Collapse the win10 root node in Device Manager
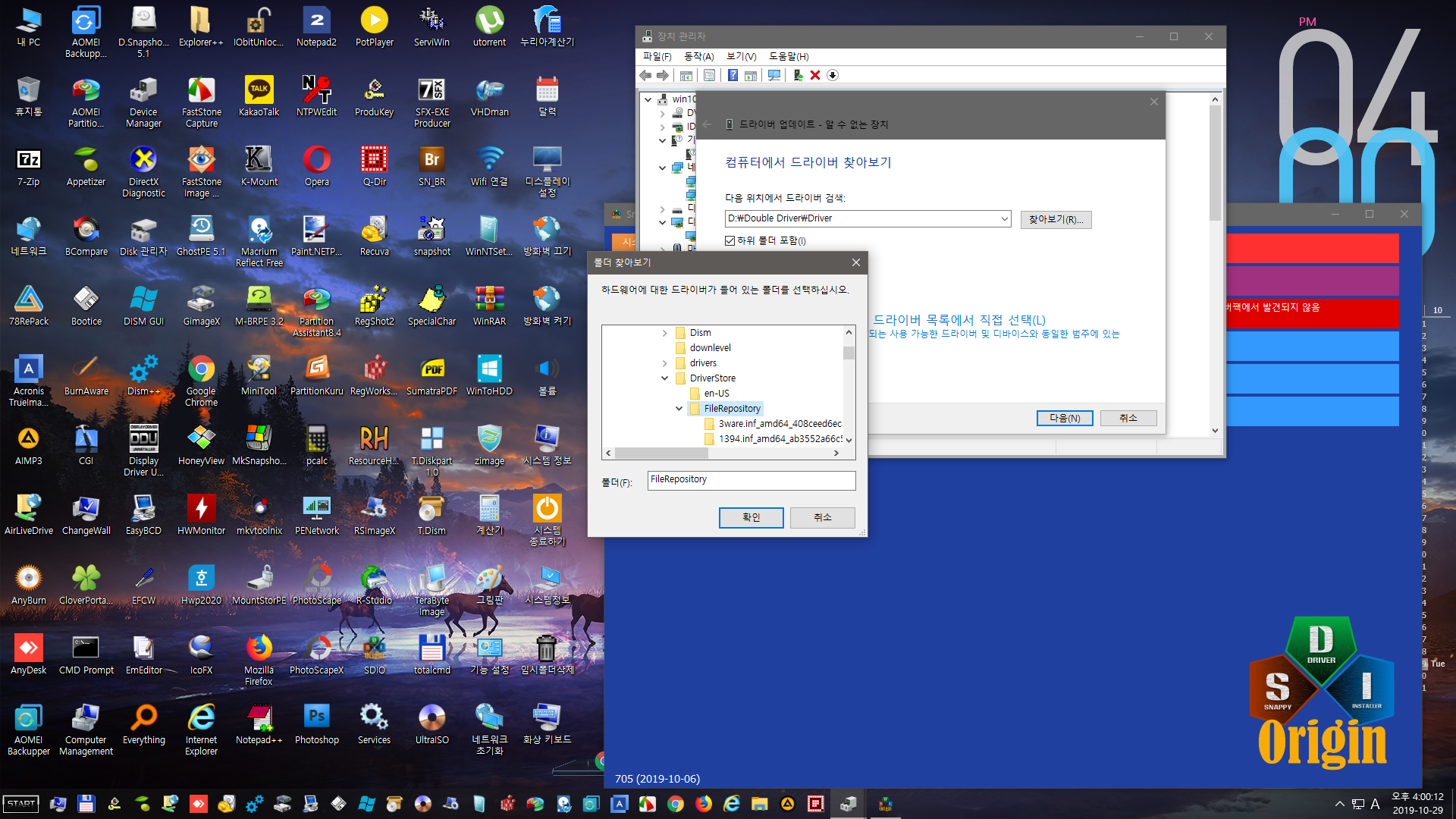 tap(648, 99)
